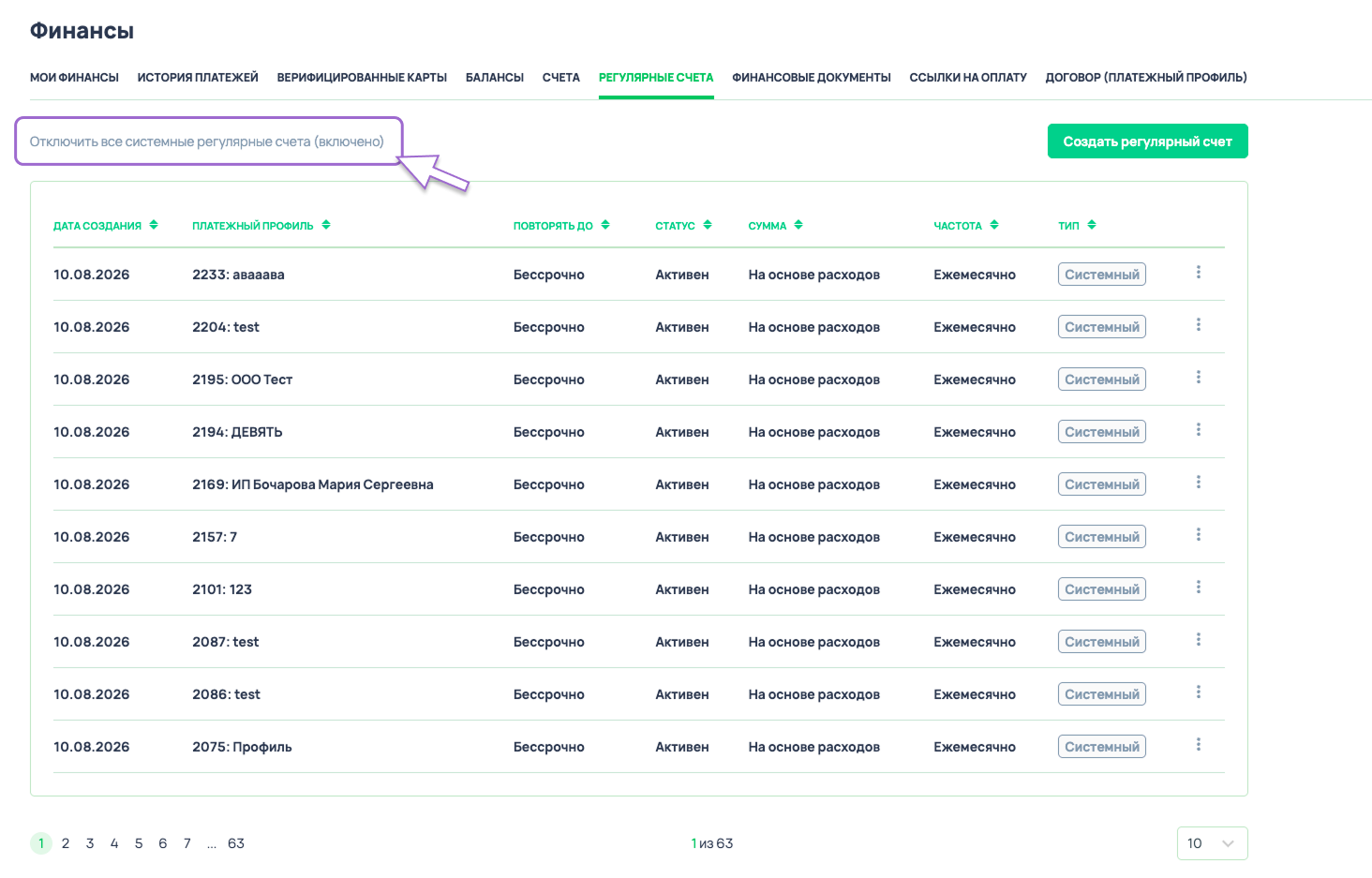Select the Балансы tab
The height and width of the screenshot is (878, 1372).
click(x=495, y=78)
